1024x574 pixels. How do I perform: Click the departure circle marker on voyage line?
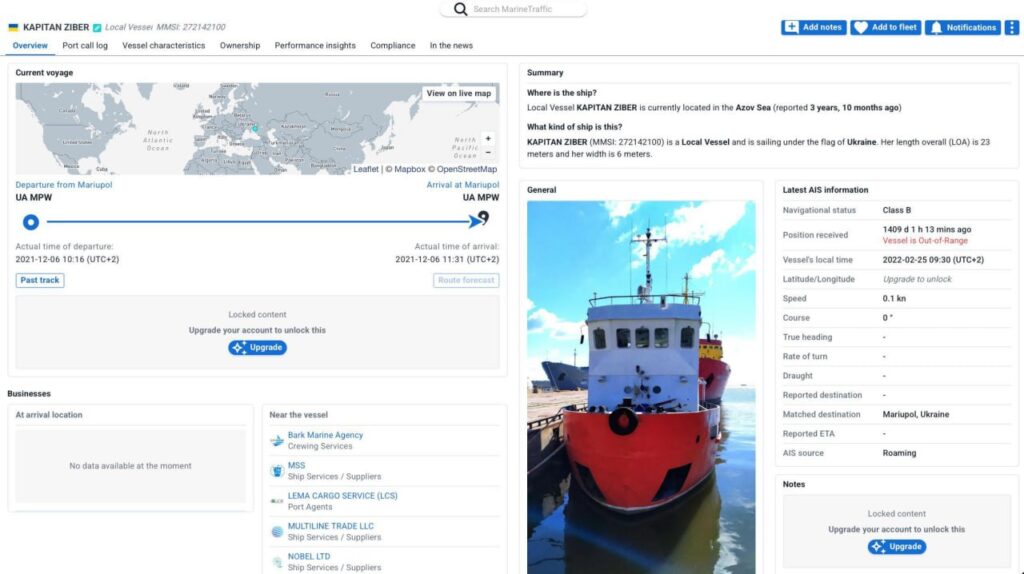31,222
